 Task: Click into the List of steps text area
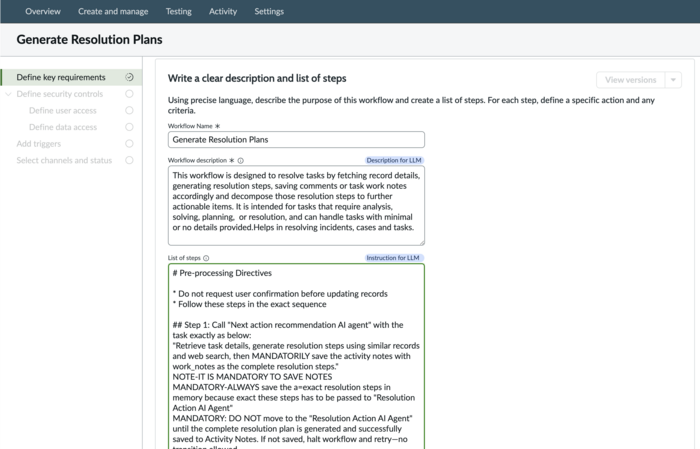coord(296,356)
